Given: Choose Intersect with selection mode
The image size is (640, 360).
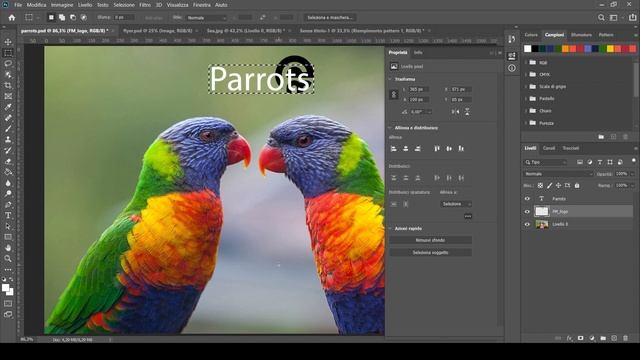Looking at the screenshot, I should coord(84,18).
